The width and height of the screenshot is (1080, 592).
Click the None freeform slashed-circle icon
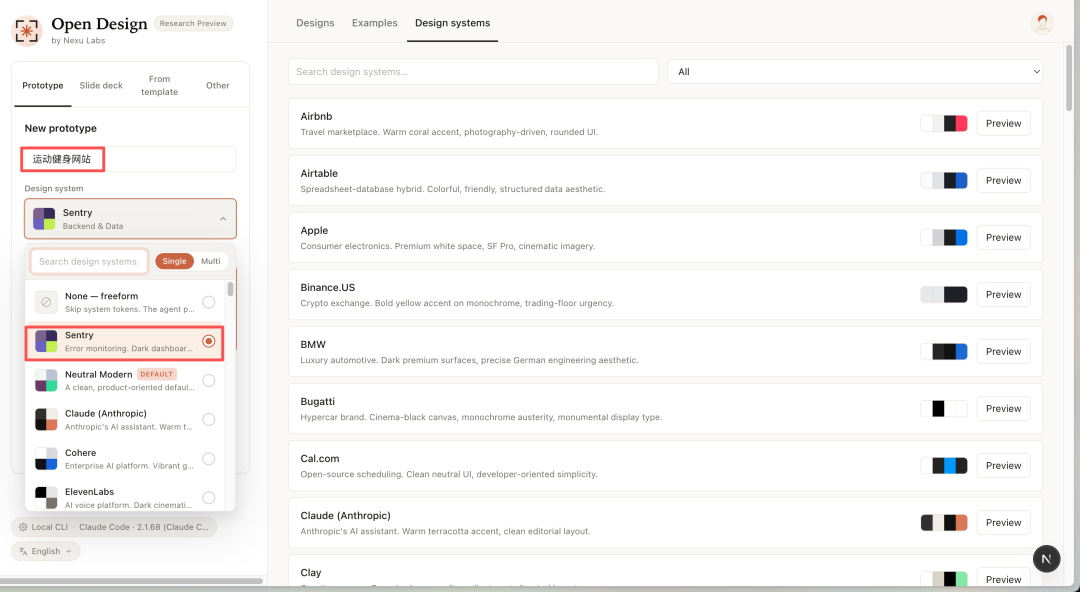(x=46, y=302)
